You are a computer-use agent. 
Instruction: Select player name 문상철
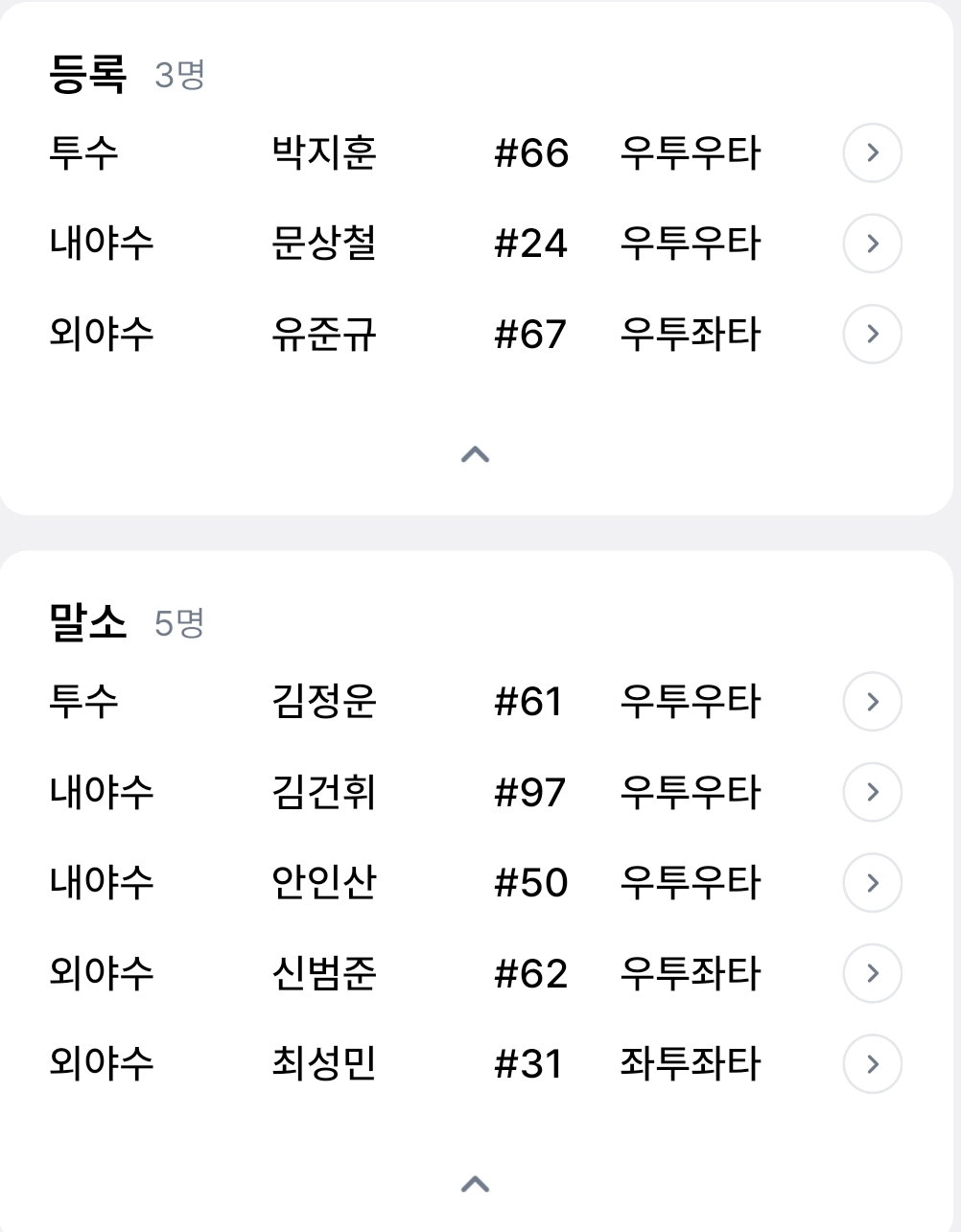(324, 244)
